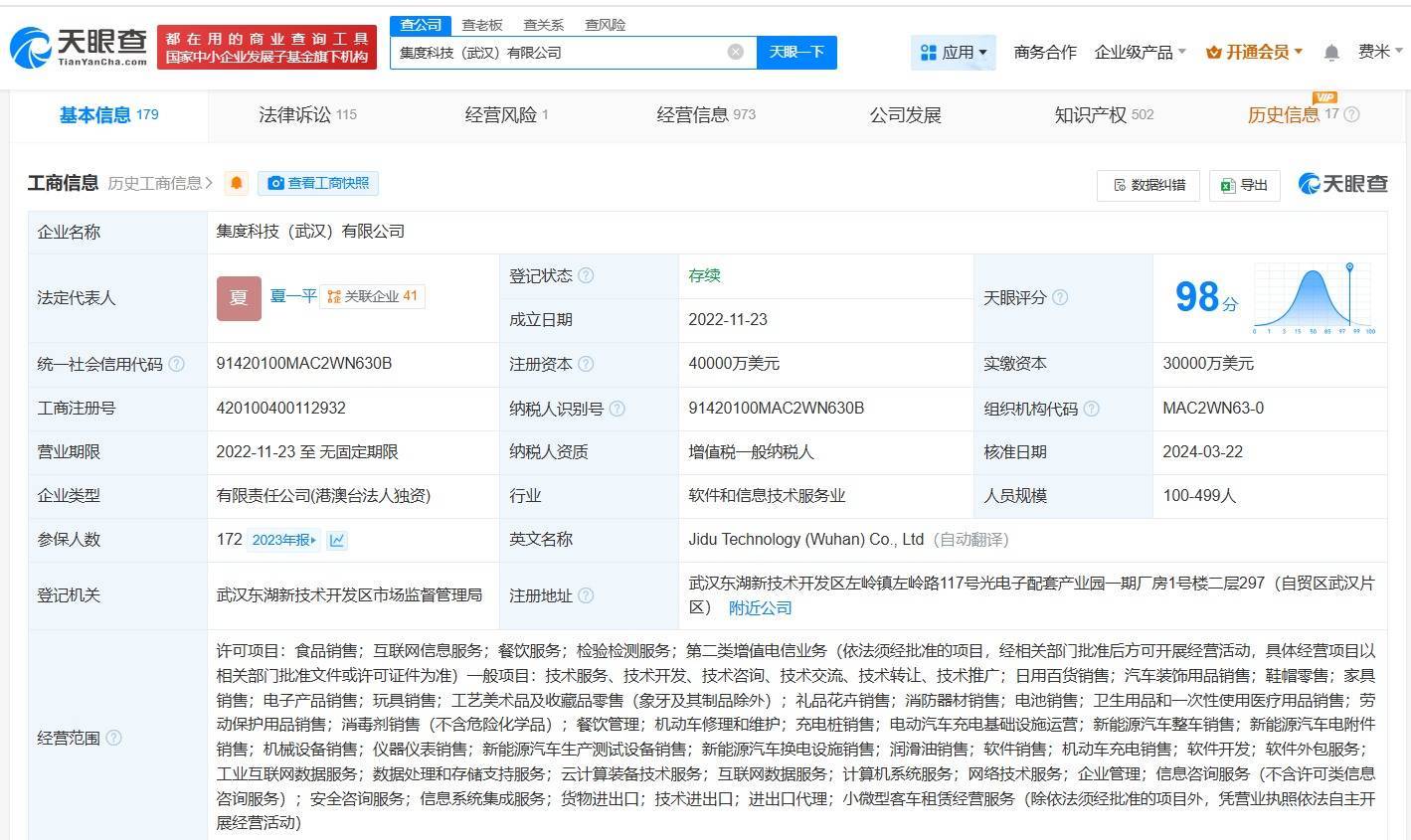Switch to the 基本信息 tab
Image resolution: width=1411 pixels, height=840 pixels.
pyautogui.click(x=108, y=115)
